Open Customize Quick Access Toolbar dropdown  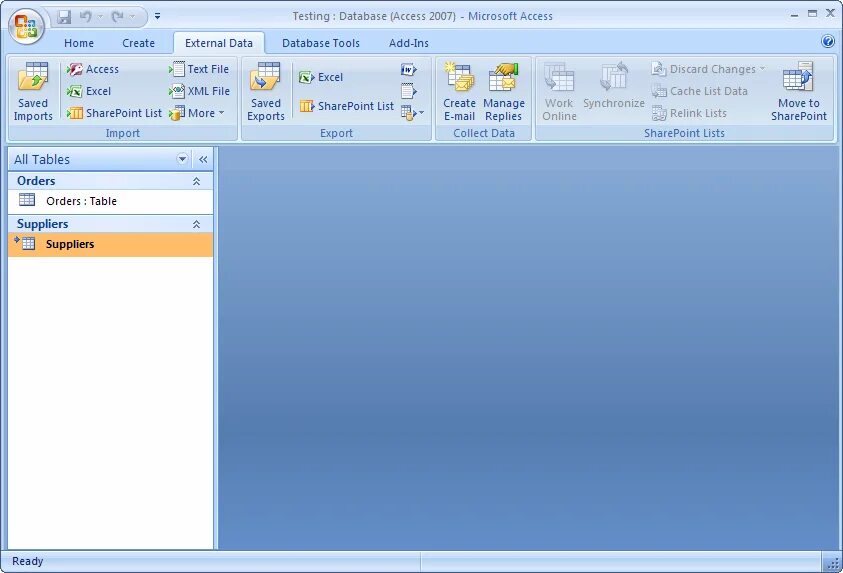tap(158, 17)
